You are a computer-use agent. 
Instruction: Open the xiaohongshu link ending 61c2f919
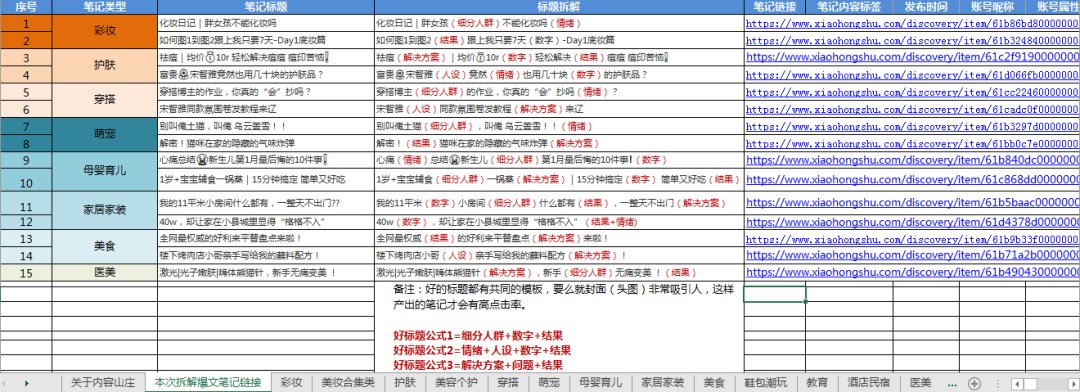(912, 58)
